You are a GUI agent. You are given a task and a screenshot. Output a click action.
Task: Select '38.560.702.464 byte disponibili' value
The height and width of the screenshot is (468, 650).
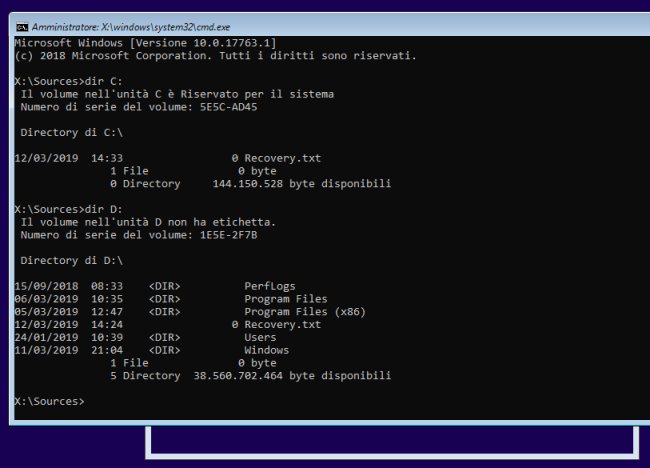pos(292,376)
